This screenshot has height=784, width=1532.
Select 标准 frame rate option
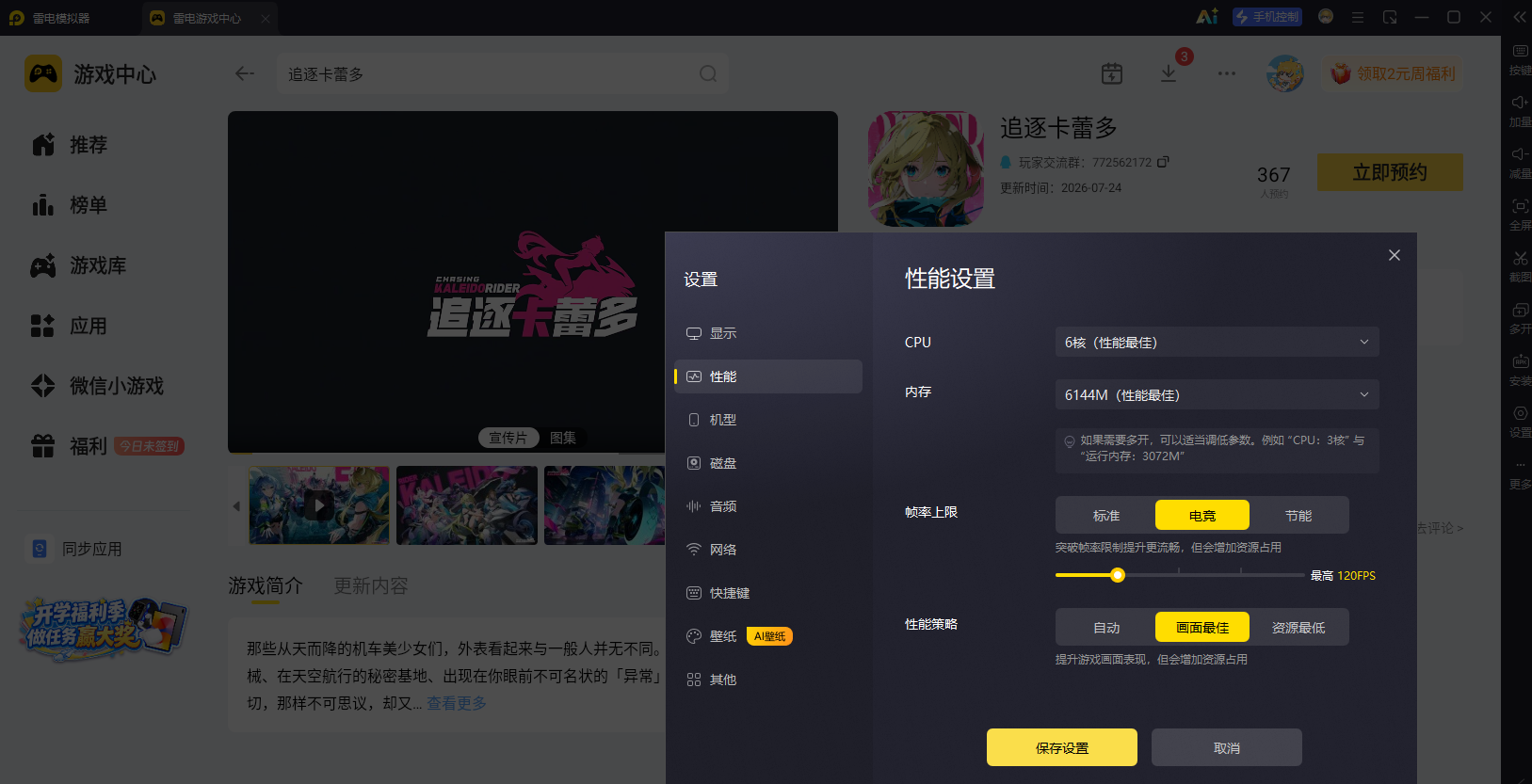point(1106,516)
